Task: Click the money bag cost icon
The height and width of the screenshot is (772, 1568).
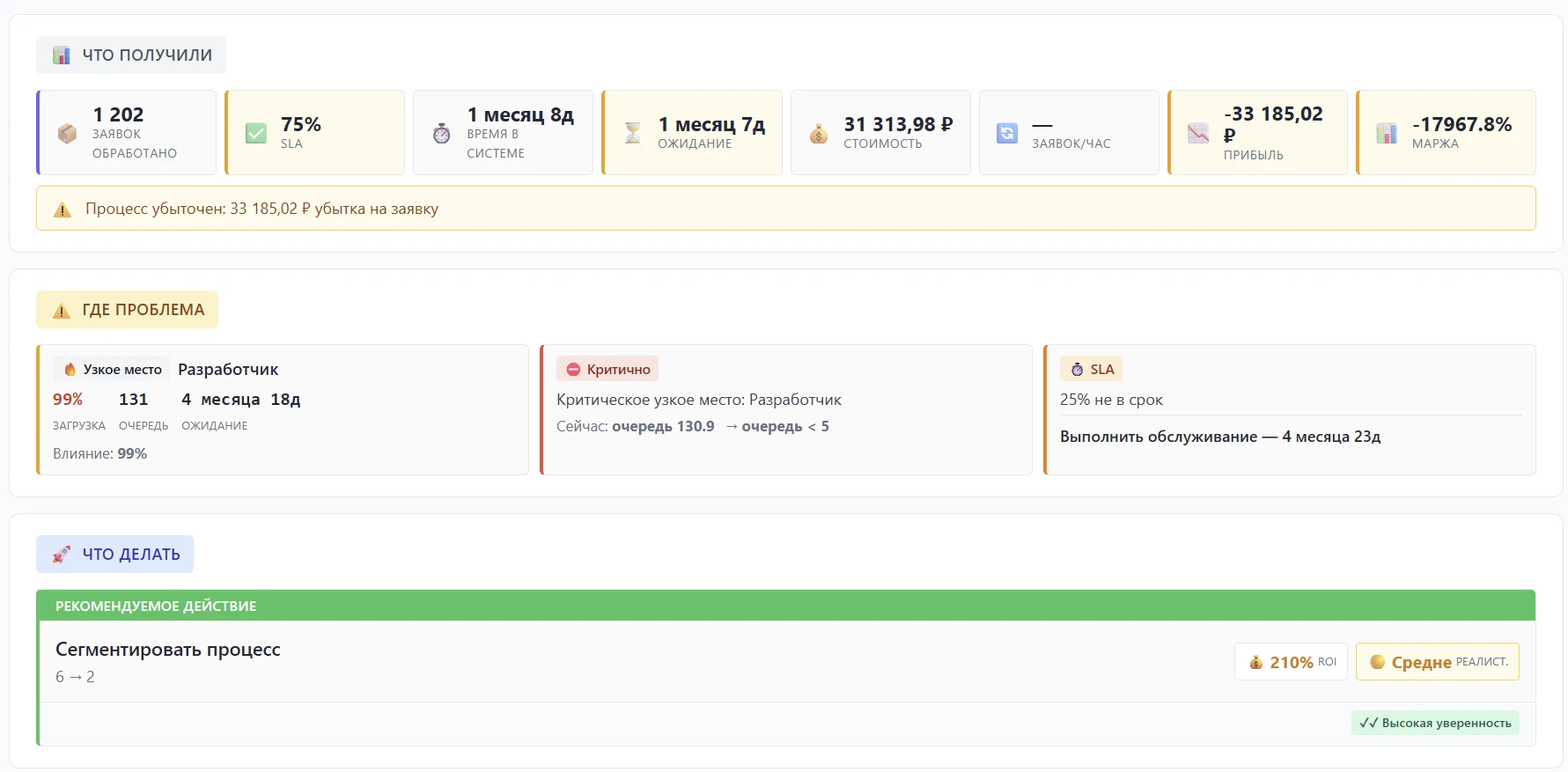Action: (x=819, y=134)
